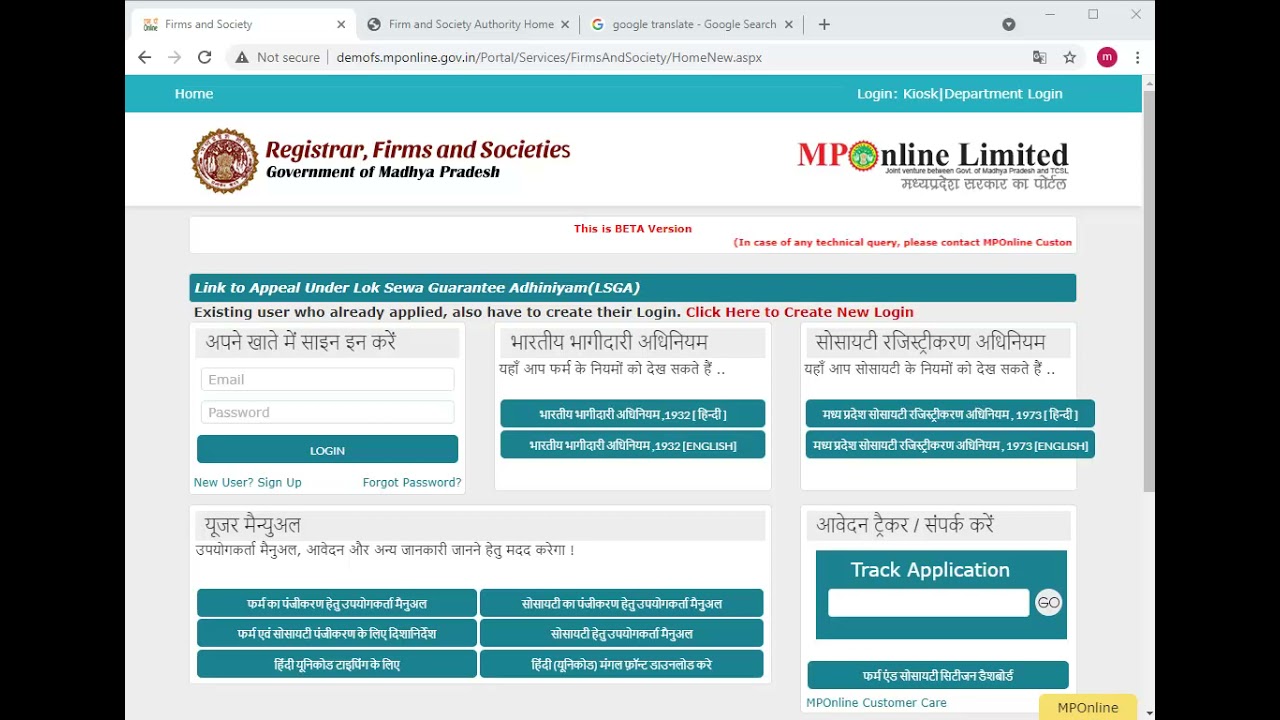Image resolution: width=1280 pixels, height=720 pixels.
Task: Close the Firms and Society tab
Action: [x=341, y=24]
